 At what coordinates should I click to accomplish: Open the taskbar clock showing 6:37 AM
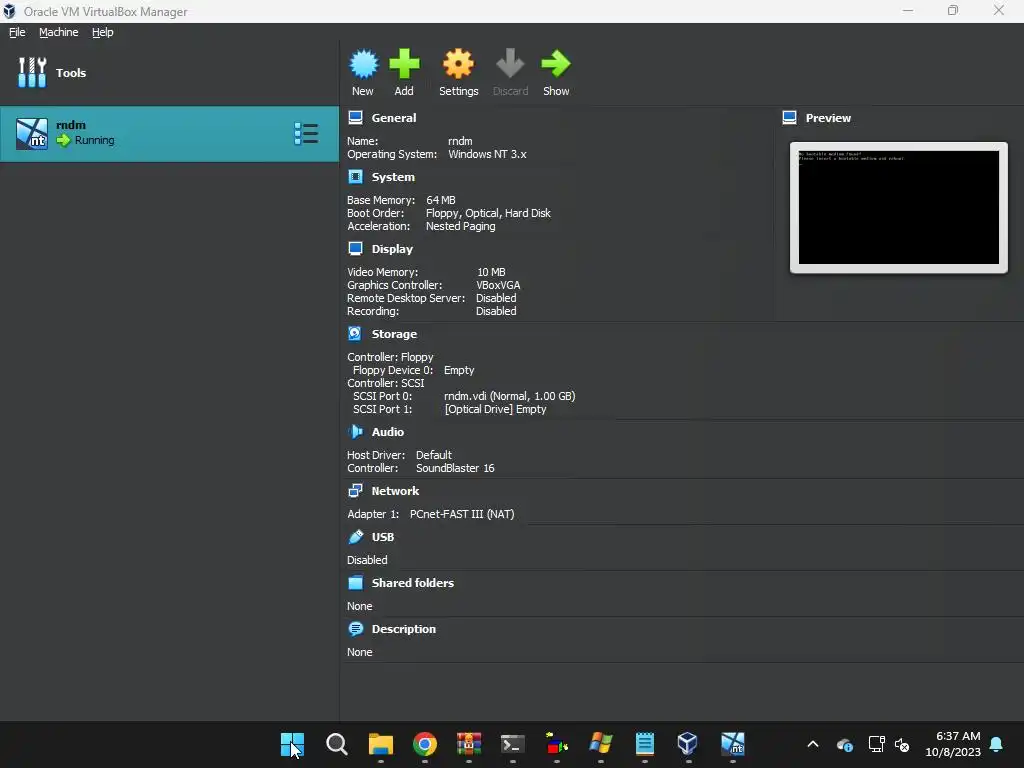coord(953,744)
